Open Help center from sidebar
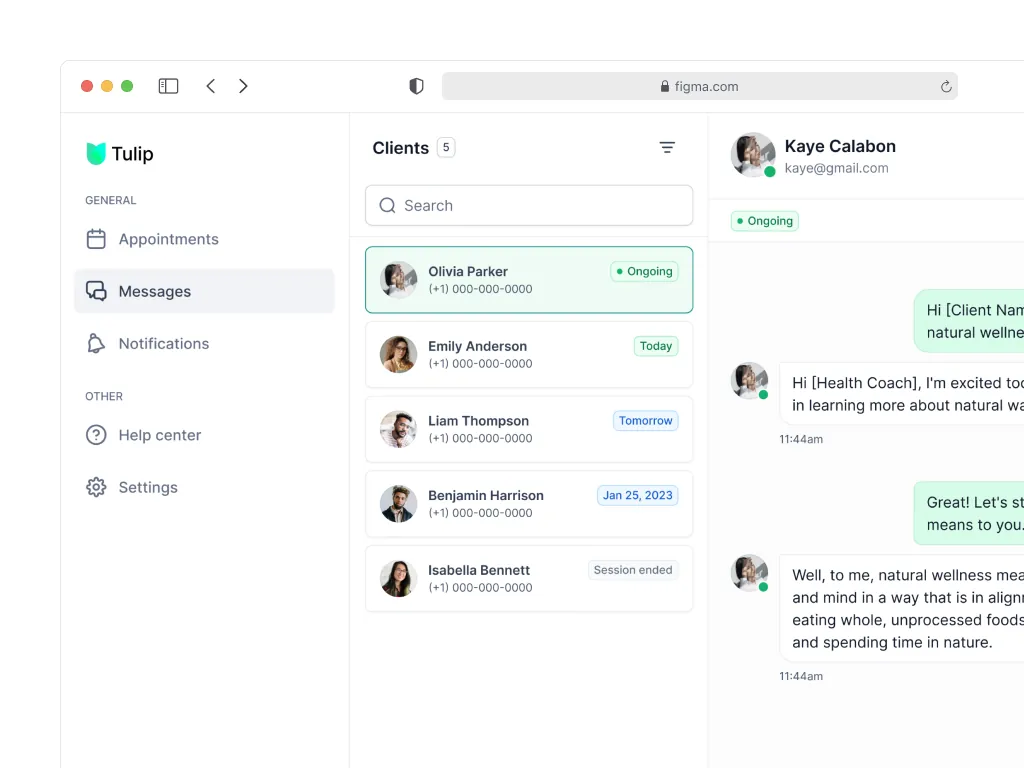Image resolution: width=1024 pixels, height=768 pixels. (x=159, y=435)
